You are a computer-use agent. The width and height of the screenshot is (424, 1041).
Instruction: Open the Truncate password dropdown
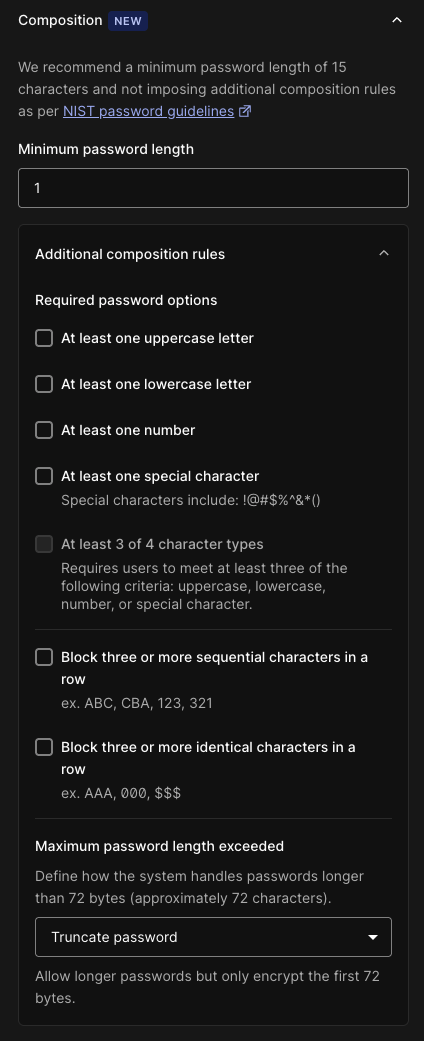213,937
